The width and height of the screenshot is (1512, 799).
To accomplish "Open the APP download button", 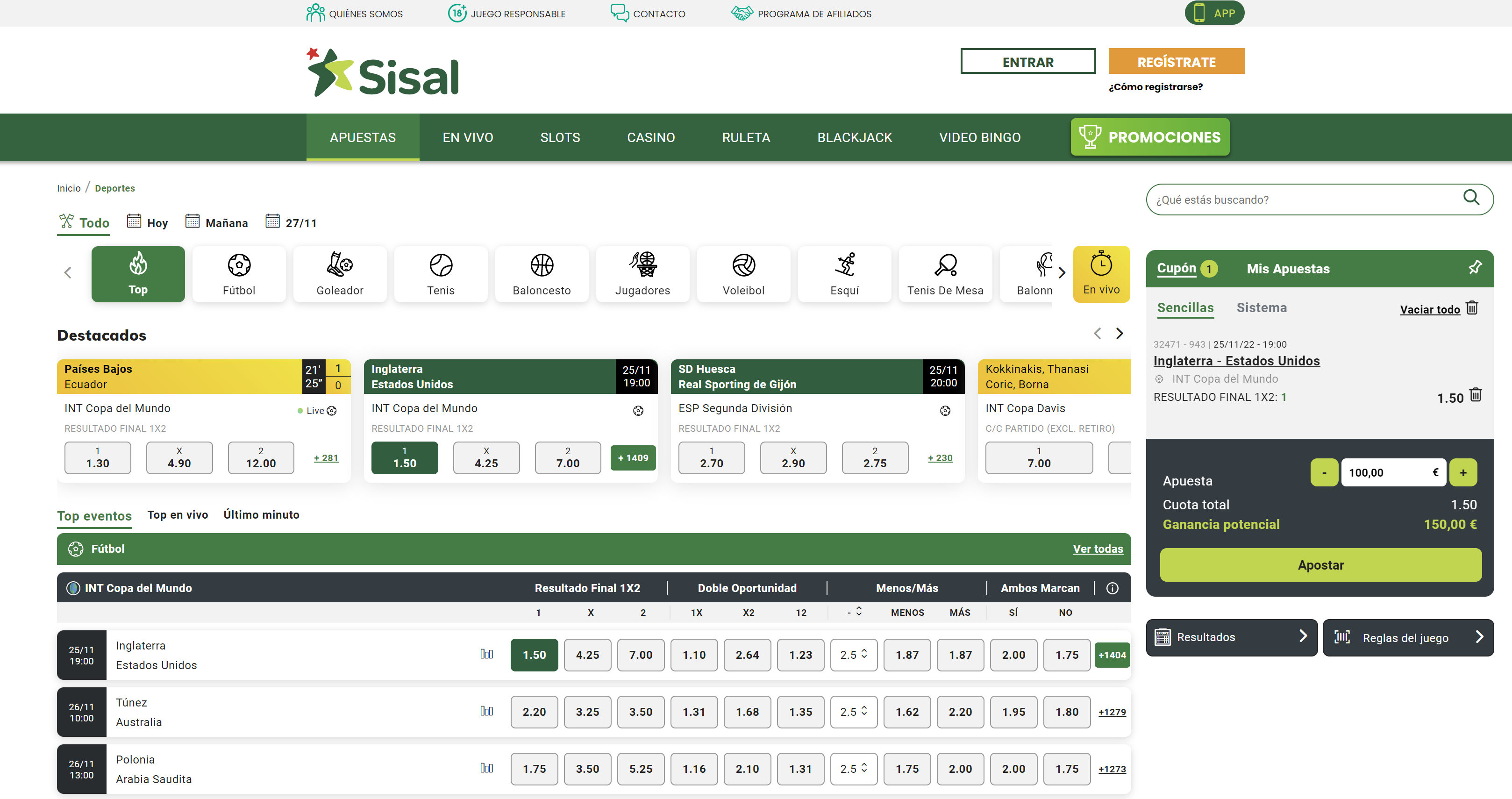I will coord(1214,13).
